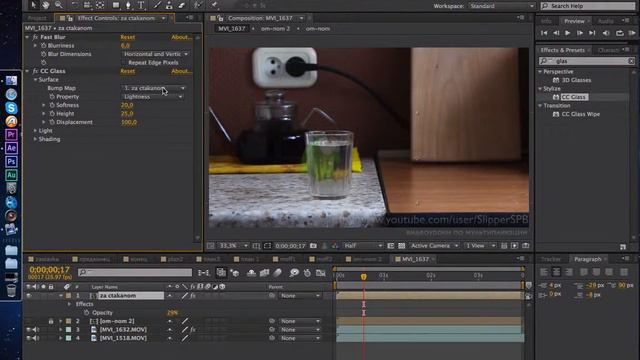Select the Eraser tool

[182, 5]
